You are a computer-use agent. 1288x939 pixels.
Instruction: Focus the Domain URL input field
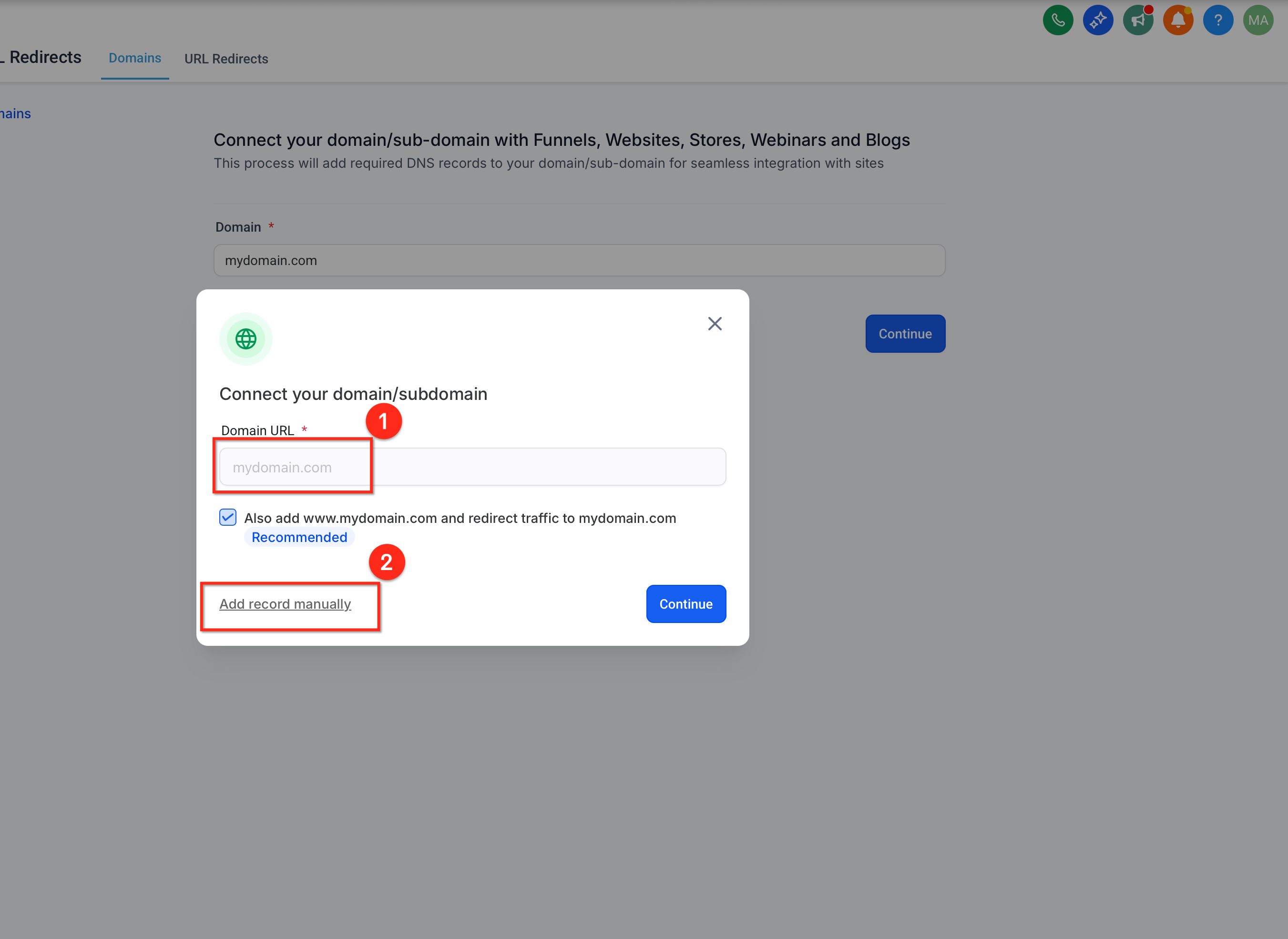(473, 467)
